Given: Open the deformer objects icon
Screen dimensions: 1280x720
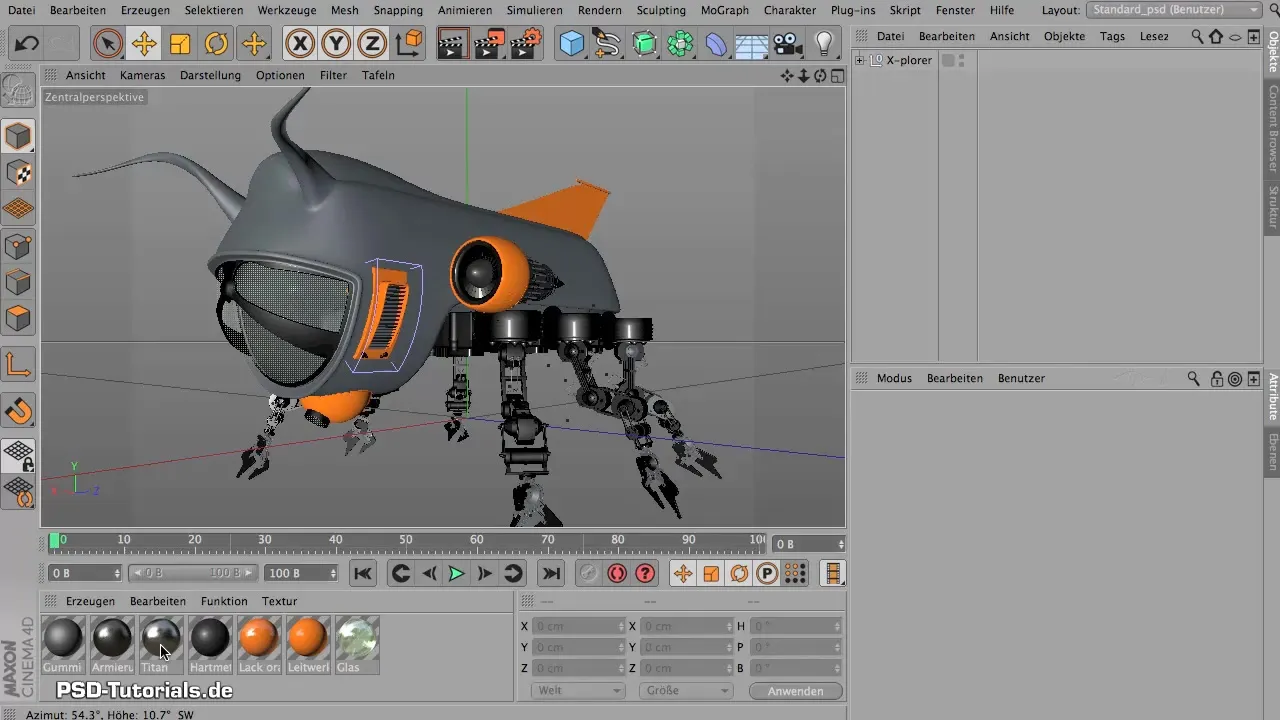Looking at the screenshot, I should tap(716, 44).
